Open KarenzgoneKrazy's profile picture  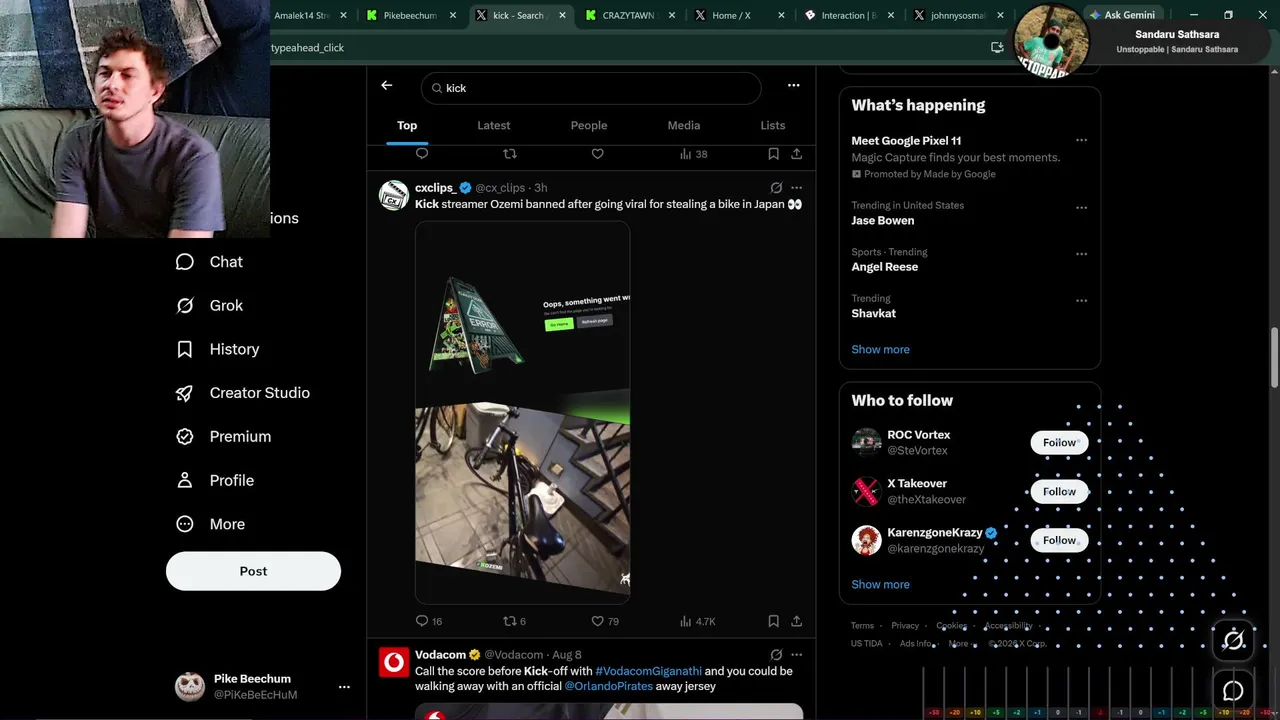pyautogui.click(x=866, y=540)
